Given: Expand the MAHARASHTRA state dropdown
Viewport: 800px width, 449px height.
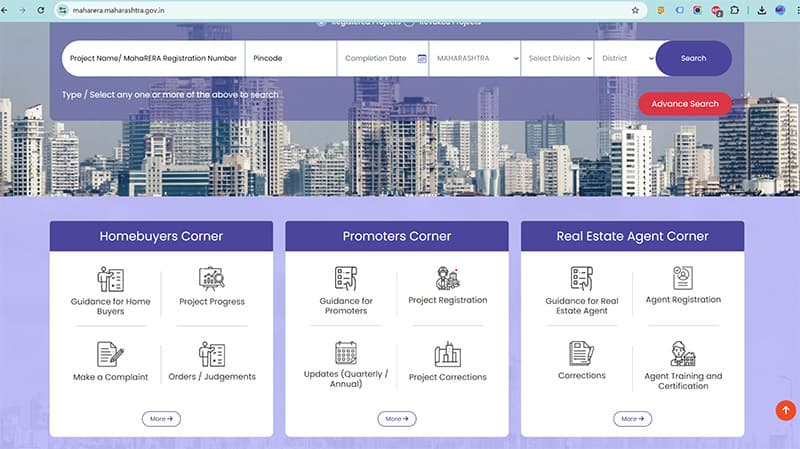Looking at the screenshot, I should [475, 59].
